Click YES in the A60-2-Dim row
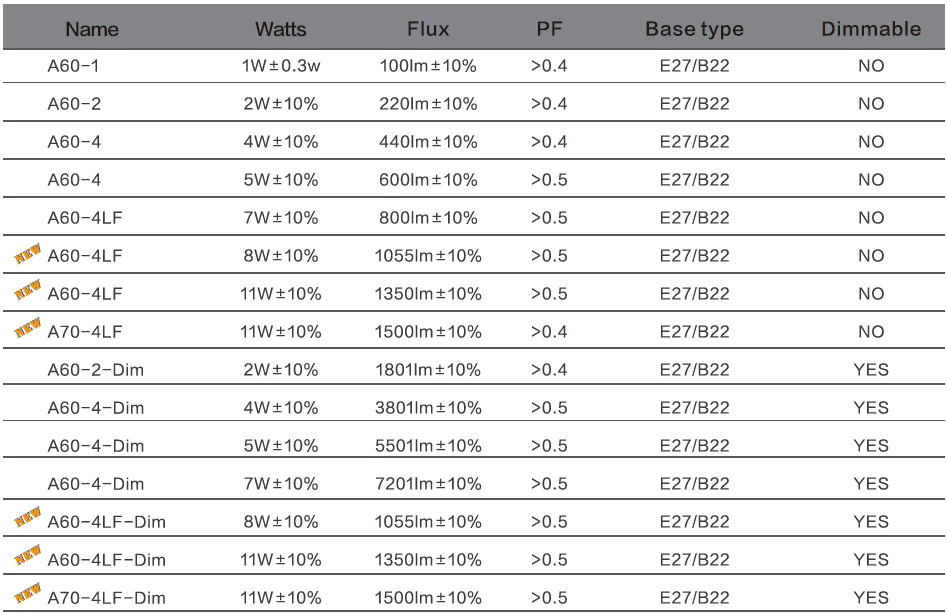This screenshot has width=947, height=613. coord(871,370)
